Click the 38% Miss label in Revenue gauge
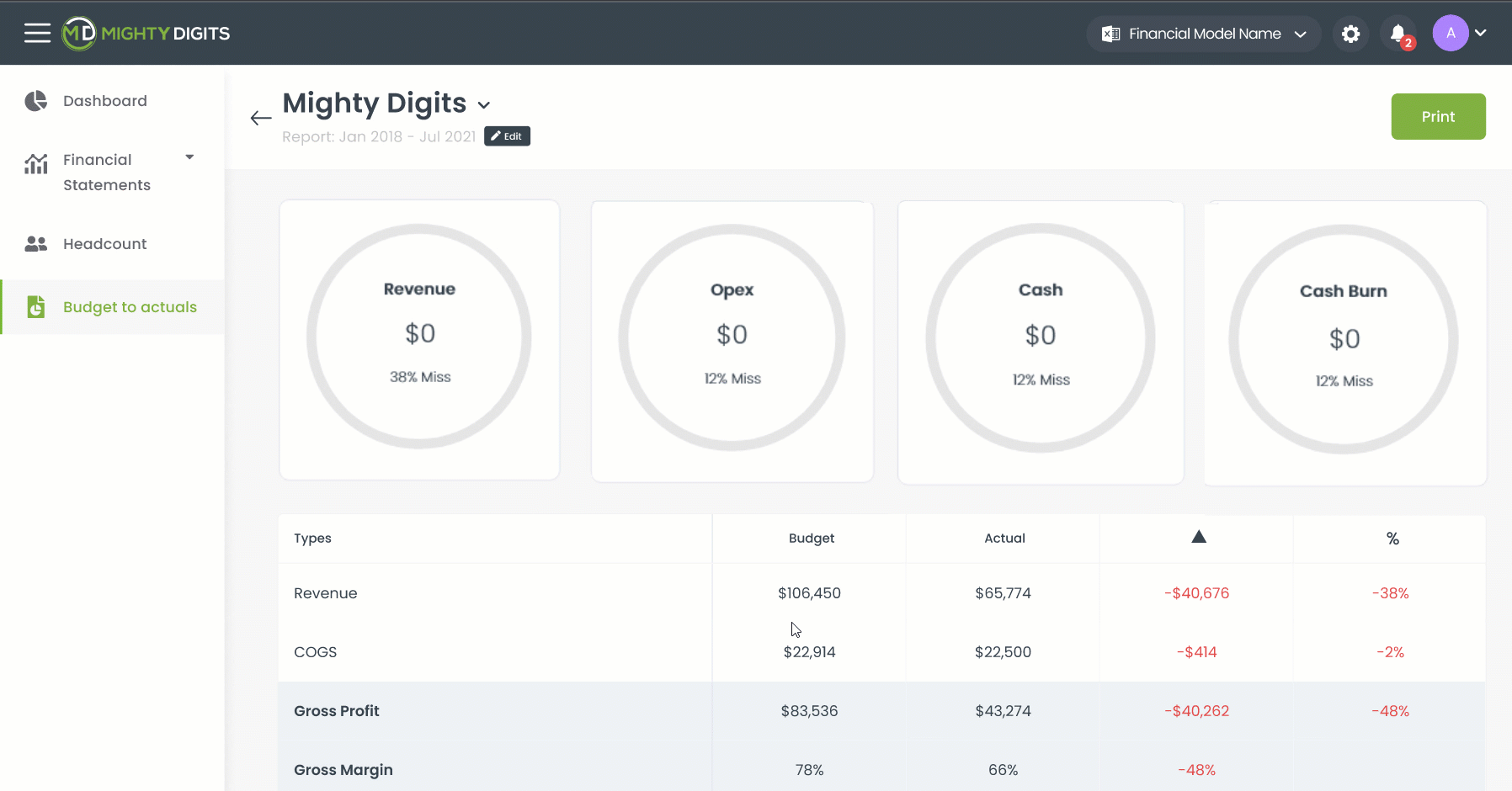Screen dimensions: 1512x791 pyautogui.click(x=420, y=377)
